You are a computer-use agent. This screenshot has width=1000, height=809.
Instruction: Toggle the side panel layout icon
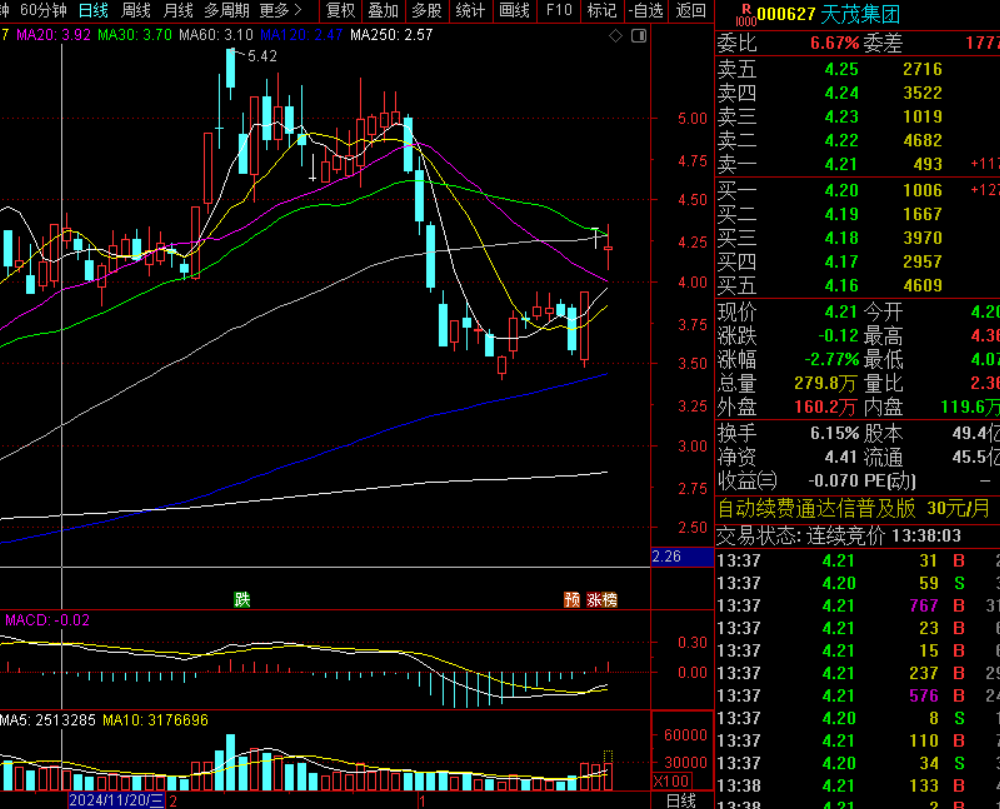638,36
